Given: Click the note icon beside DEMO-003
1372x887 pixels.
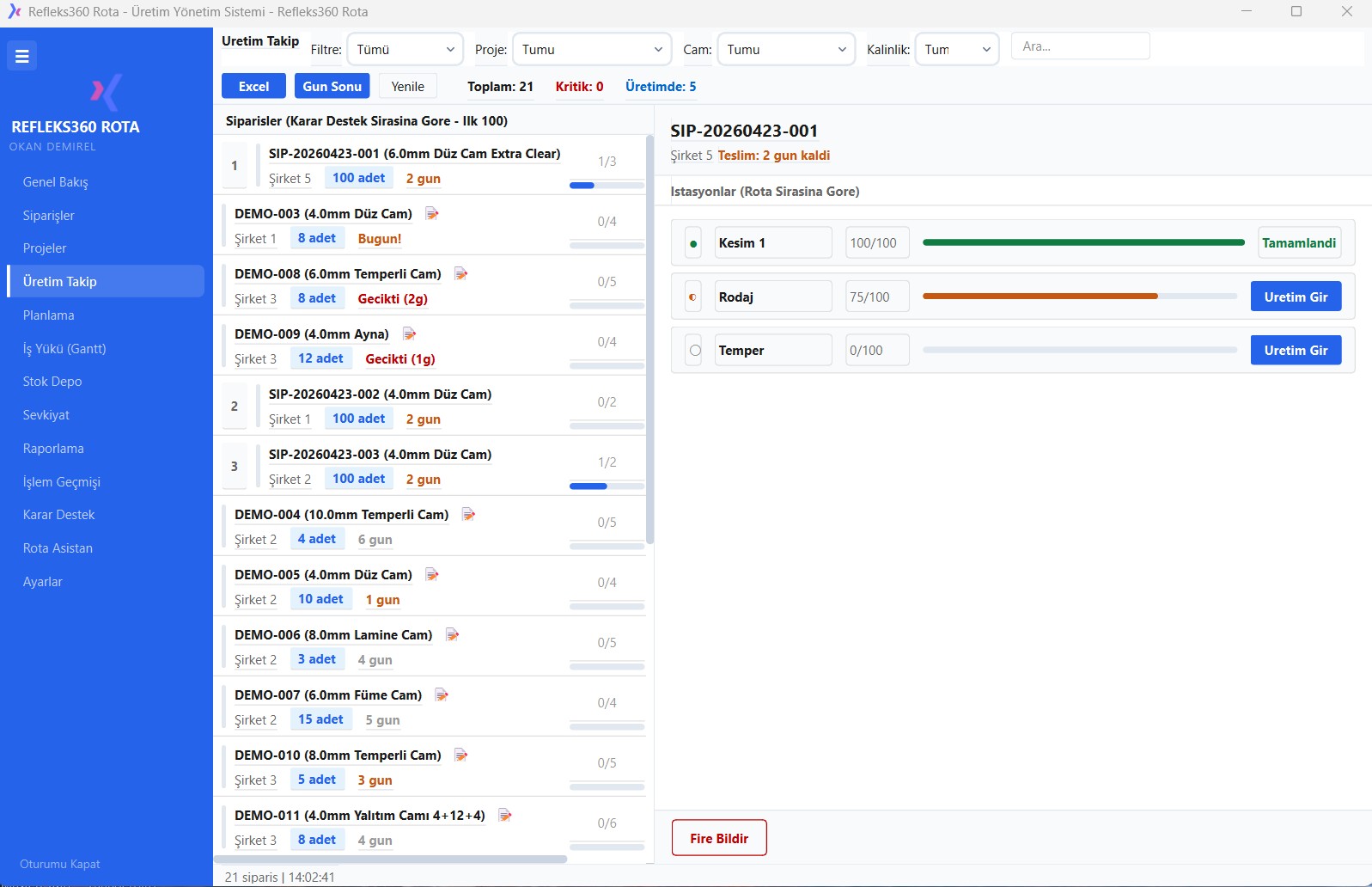Looking at the screenshot, I should click(432, 214).
